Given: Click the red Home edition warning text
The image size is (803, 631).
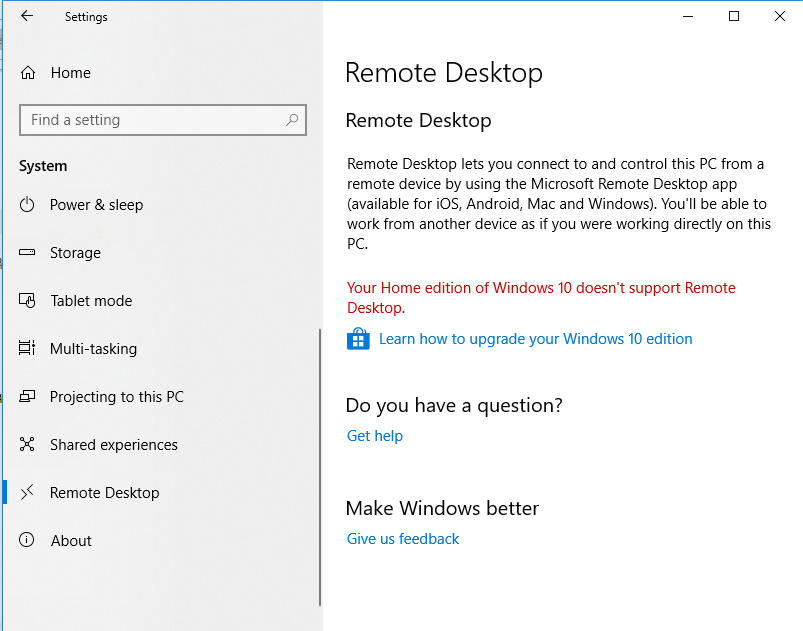Looking at the screenshot, I should (541, 298).
